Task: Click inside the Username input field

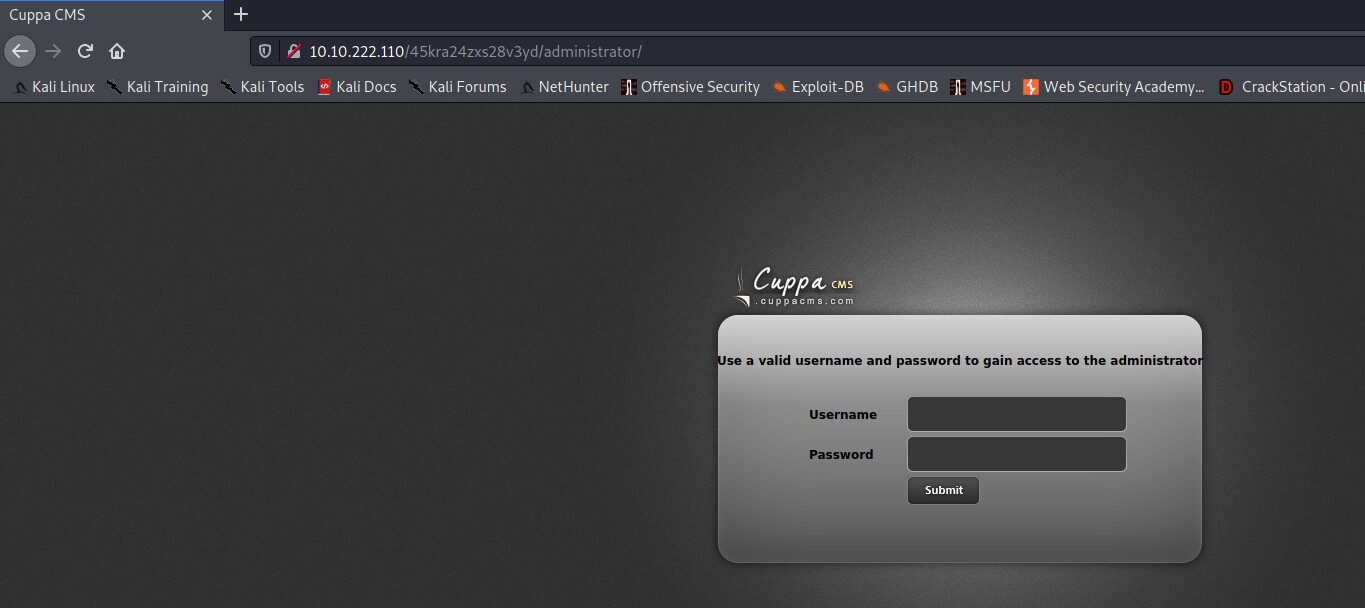Action: coord(1016,414)
